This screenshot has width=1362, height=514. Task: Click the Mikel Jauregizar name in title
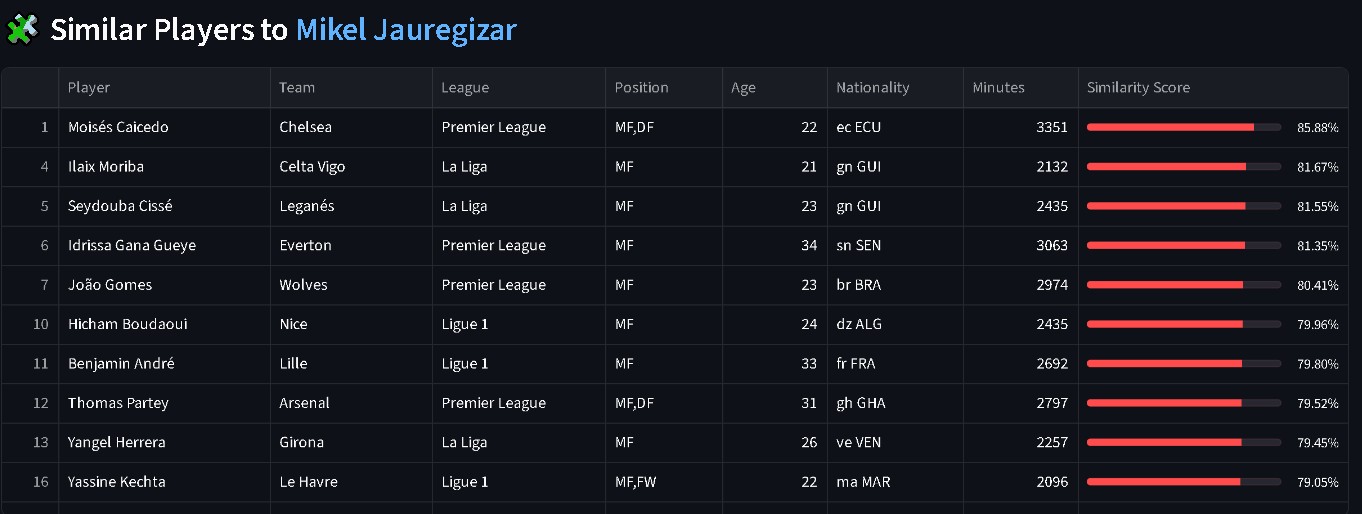pos(406,30)
